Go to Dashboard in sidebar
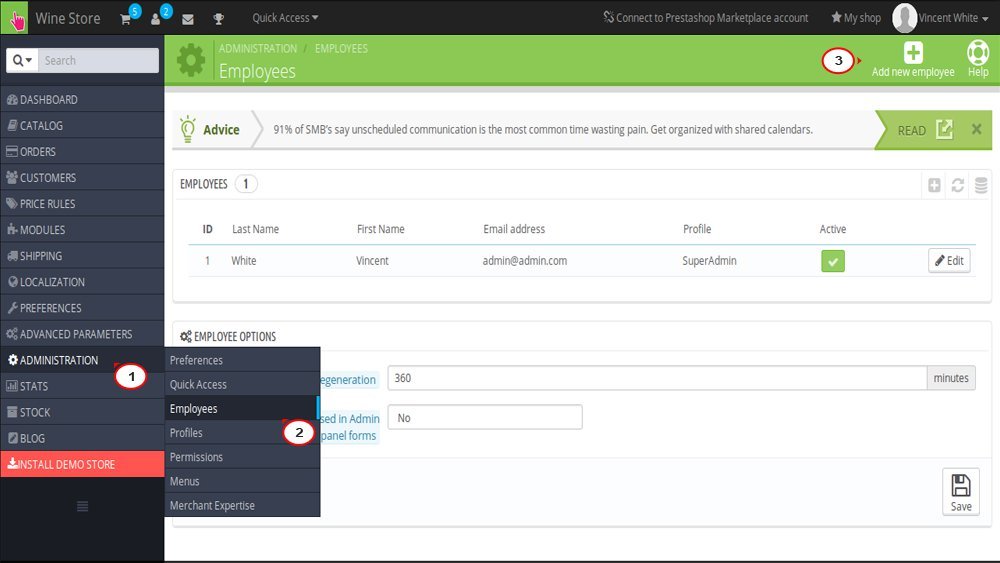 coord(82,99)
